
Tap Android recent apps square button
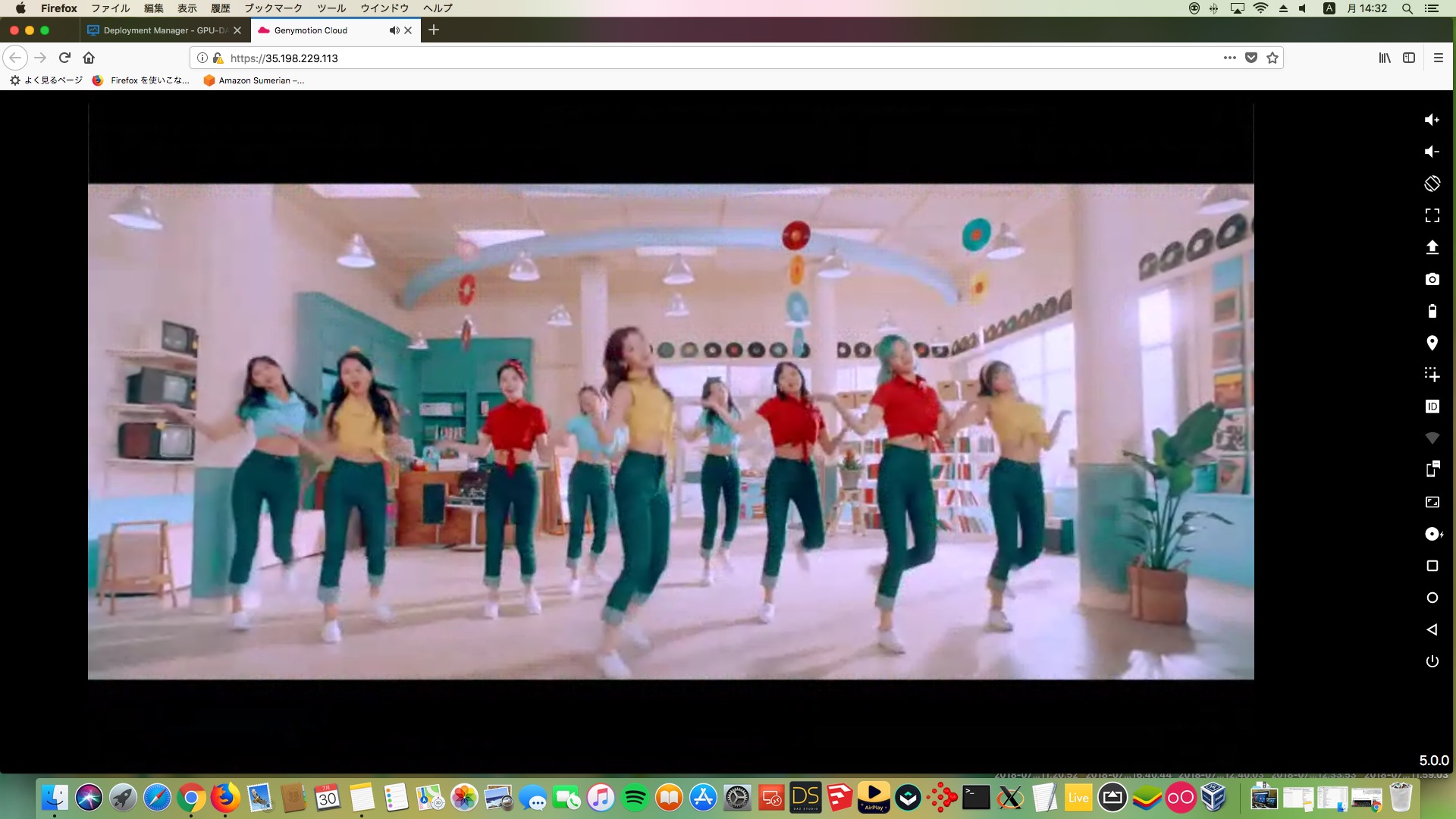[x=1432, y=566]
